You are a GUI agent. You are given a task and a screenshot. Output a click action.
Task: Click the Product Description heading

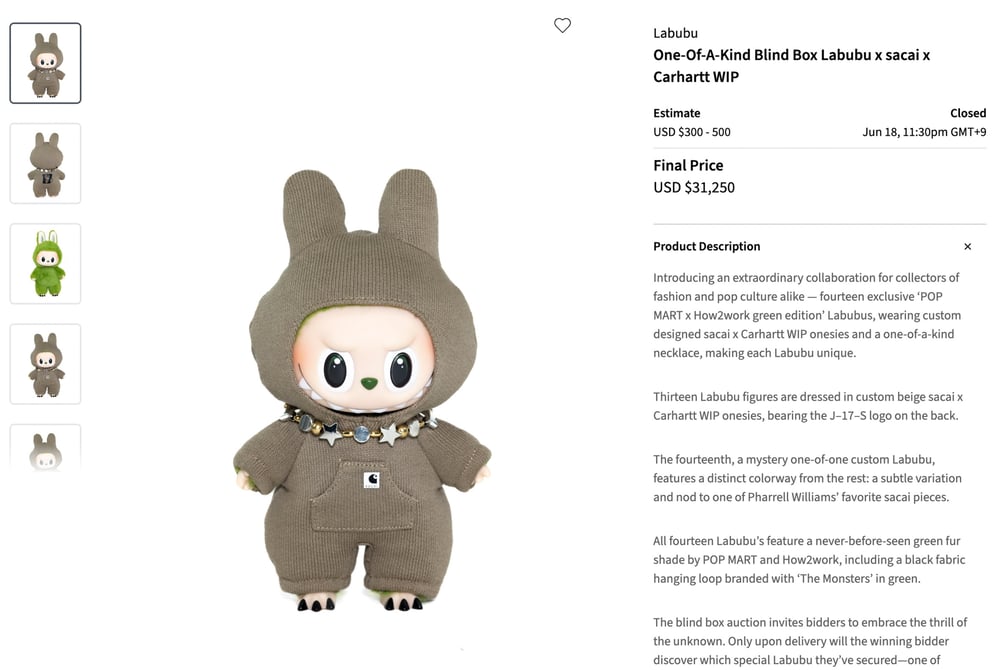click(x=707, y=246)
